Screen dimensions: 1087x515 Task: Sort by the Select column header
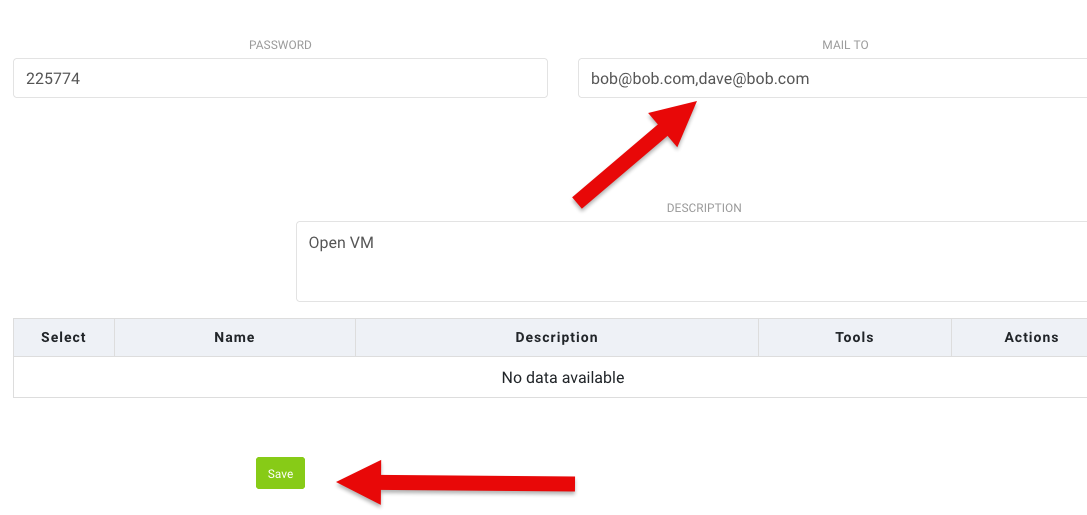tap(64, 338)
